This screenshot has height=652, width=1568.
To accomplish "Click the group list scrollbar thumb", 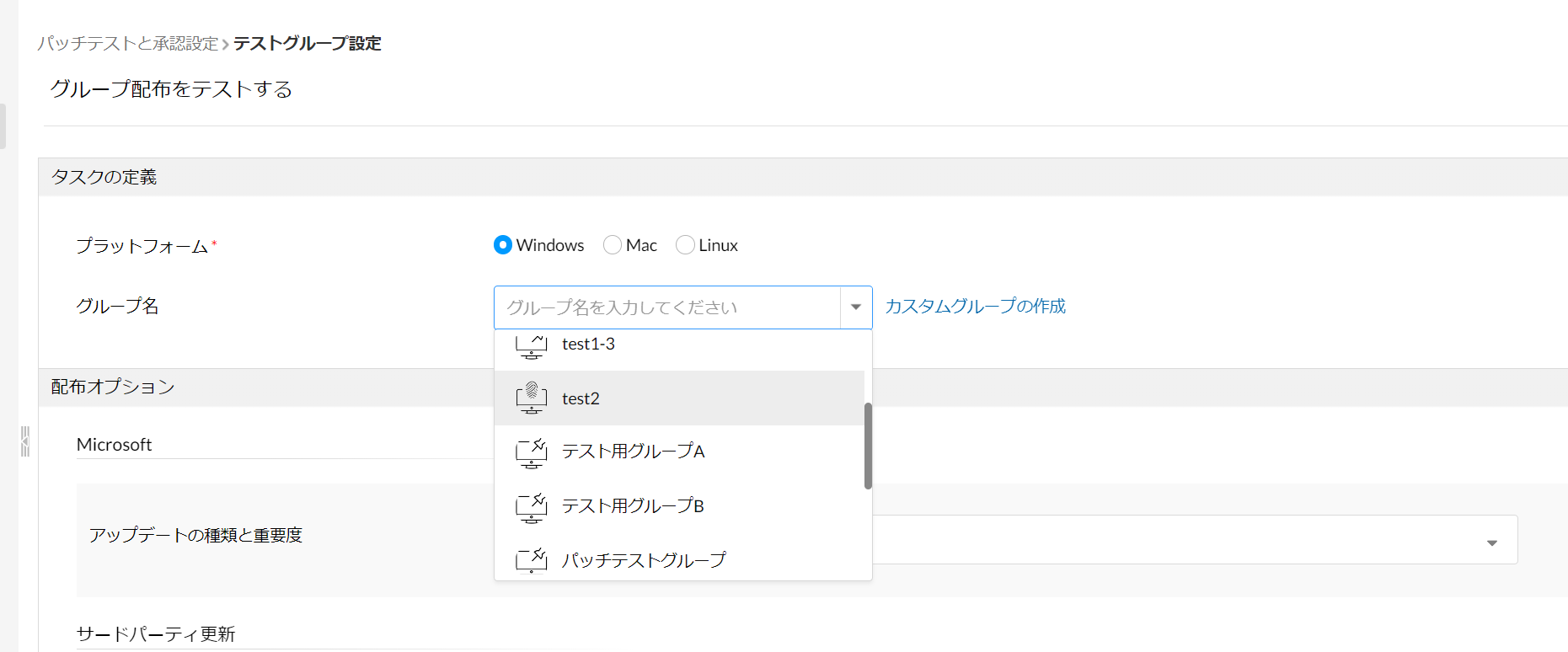I will point(868,446).
